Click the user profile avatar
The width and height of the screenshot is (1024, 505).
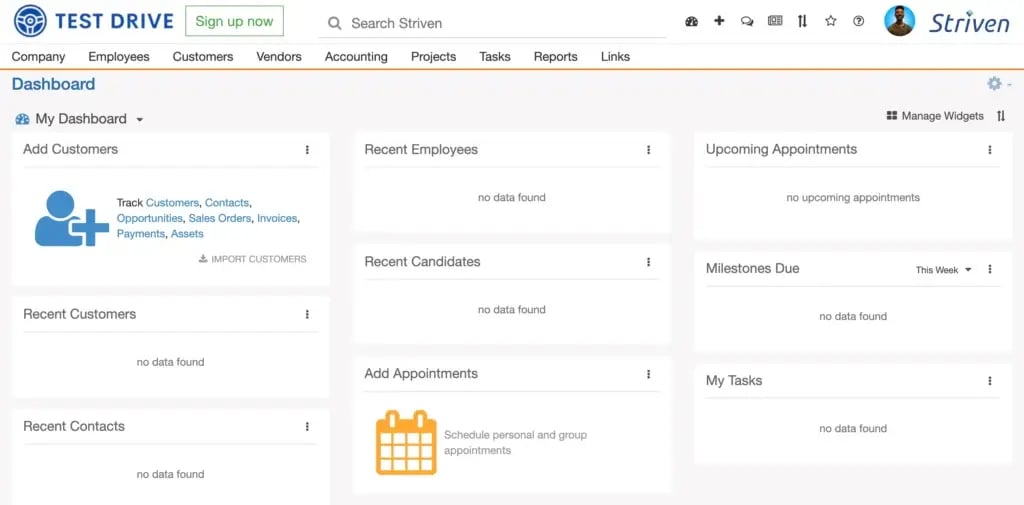pyautogui.click(x=900, y=21)
